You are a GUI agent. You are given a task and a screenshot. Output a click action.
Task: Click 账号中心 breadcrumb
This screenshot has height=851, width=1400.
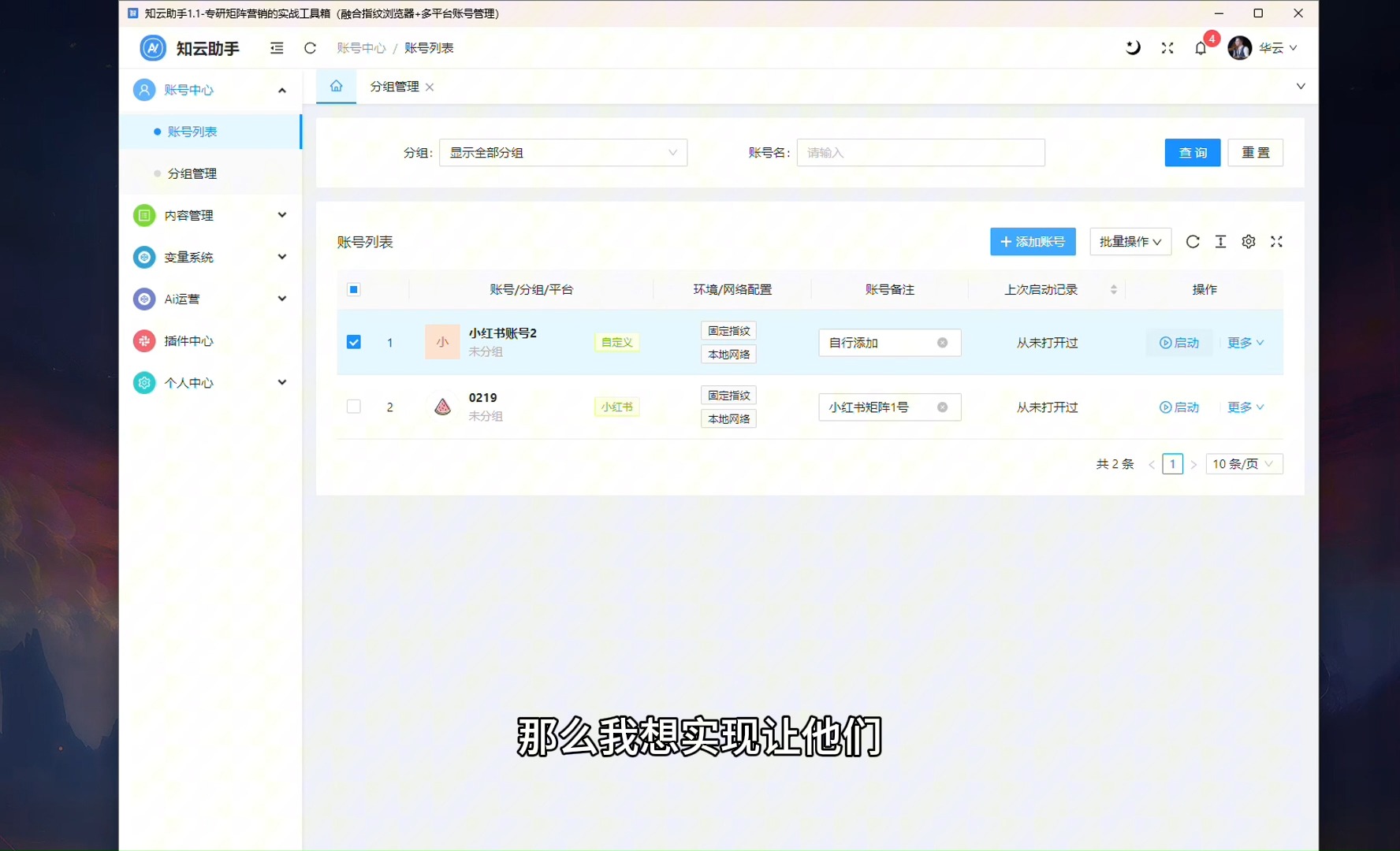pos(361,48)
